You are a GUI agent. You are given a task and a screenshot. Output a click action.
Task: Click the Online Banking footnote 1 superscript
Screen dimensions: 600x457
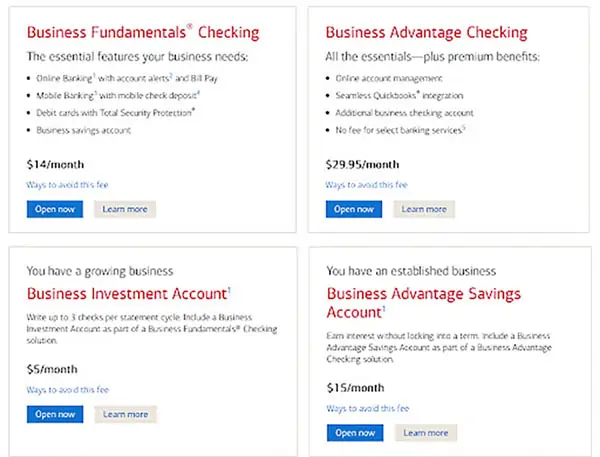[x=94, y=75]
